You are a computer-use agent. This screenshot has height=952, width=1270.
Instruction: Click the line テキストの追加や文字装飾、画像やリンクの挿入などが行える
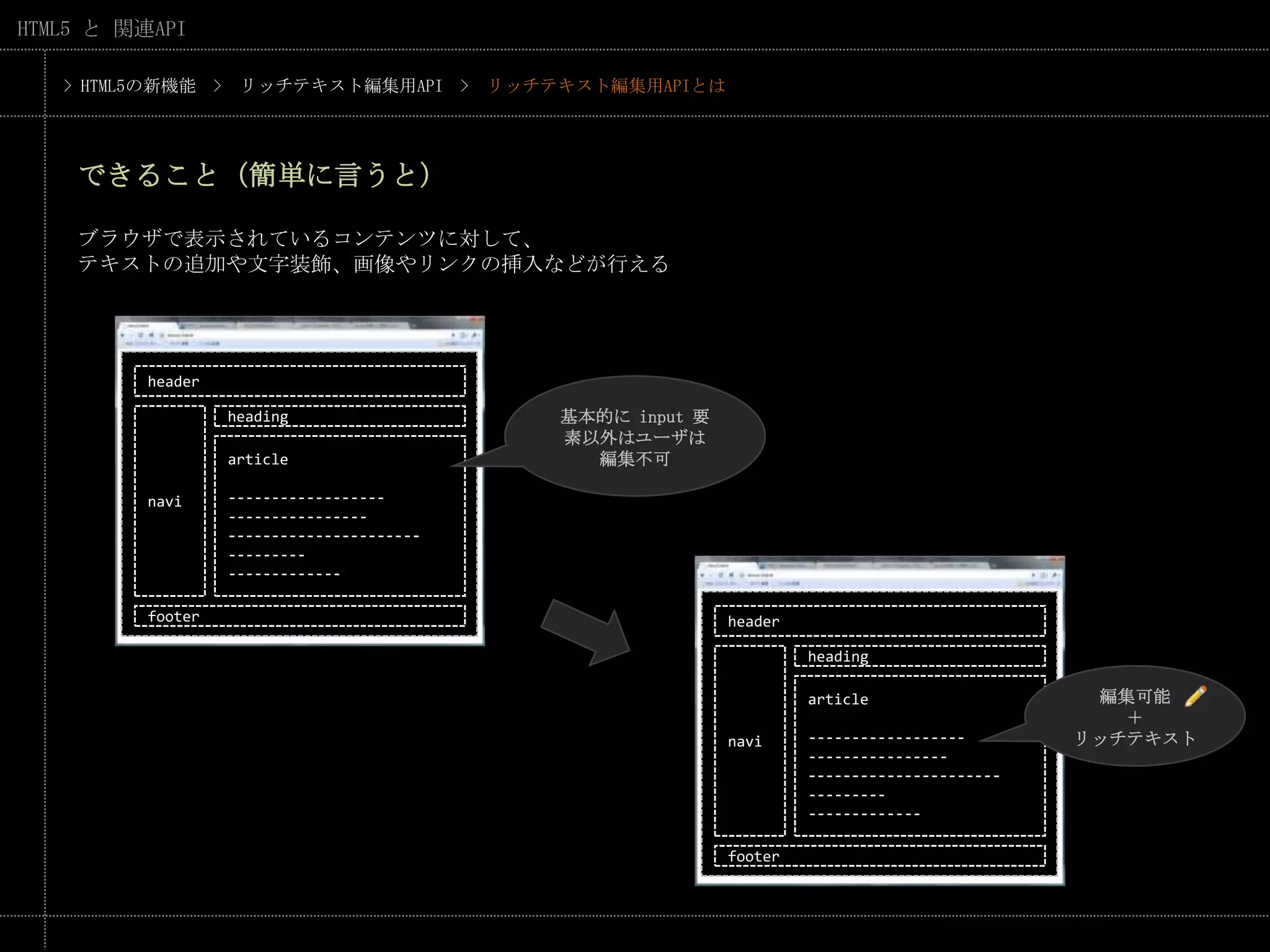pyautogui.click(x=373, y=263)
